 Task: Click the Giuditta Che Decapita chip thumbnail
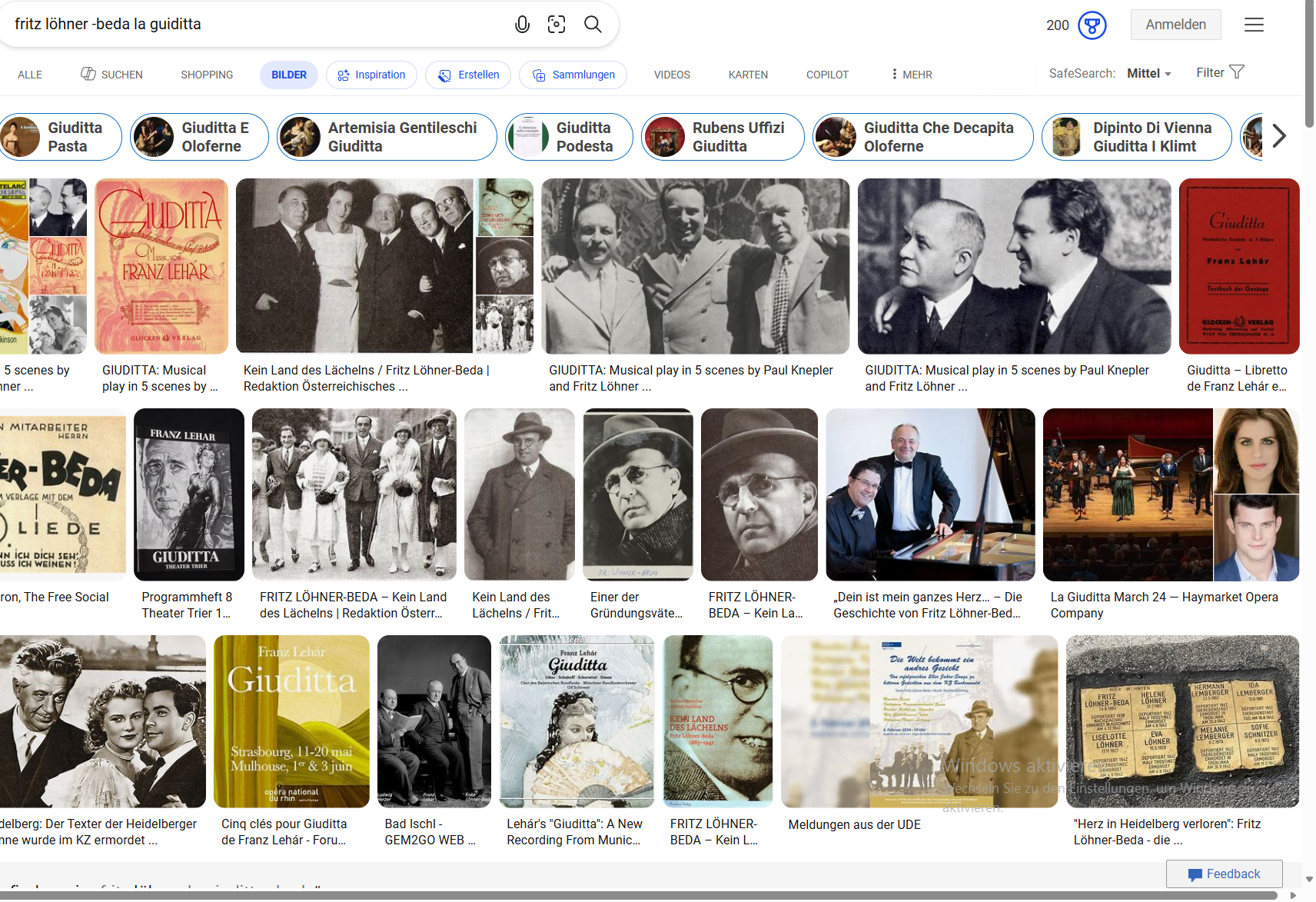tap(836, 137)
